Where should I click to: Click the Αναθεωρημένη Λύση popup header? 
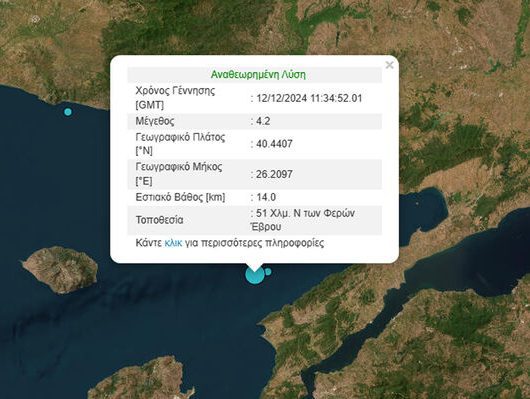[258, 74]
